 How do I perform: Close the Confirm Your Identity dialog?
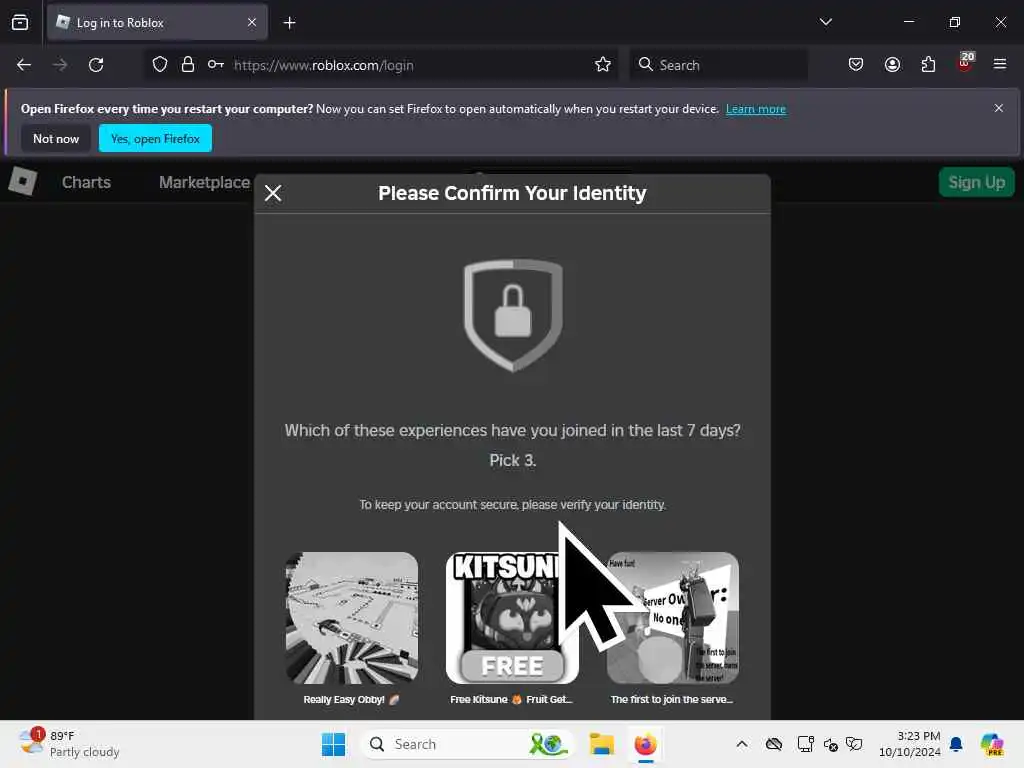[x=273, y=193]
